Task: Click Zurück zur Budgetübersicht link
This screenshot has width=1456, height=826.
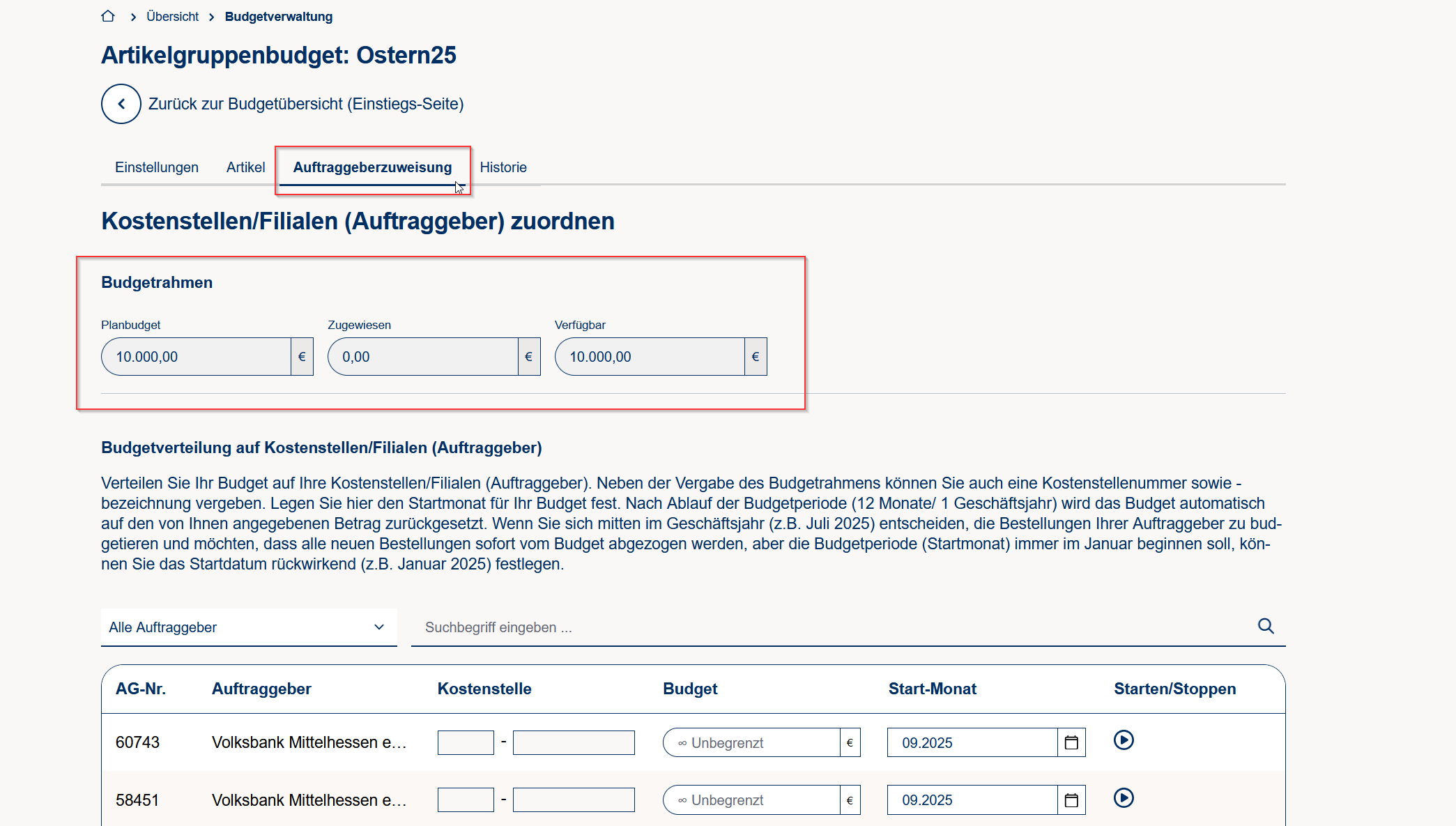Action: click(305, 104)
